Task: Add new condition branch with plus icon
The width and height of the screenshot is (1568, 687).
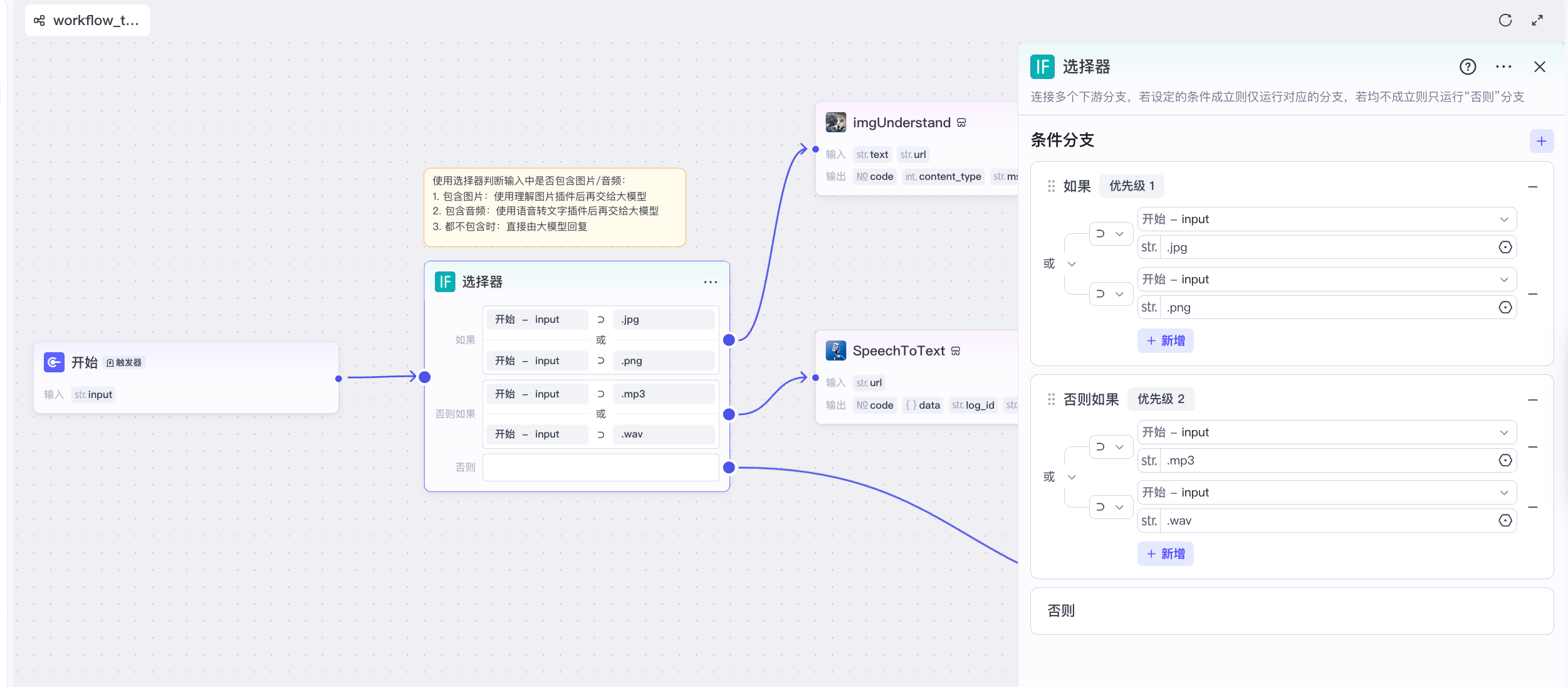Action: point(1541,141)
